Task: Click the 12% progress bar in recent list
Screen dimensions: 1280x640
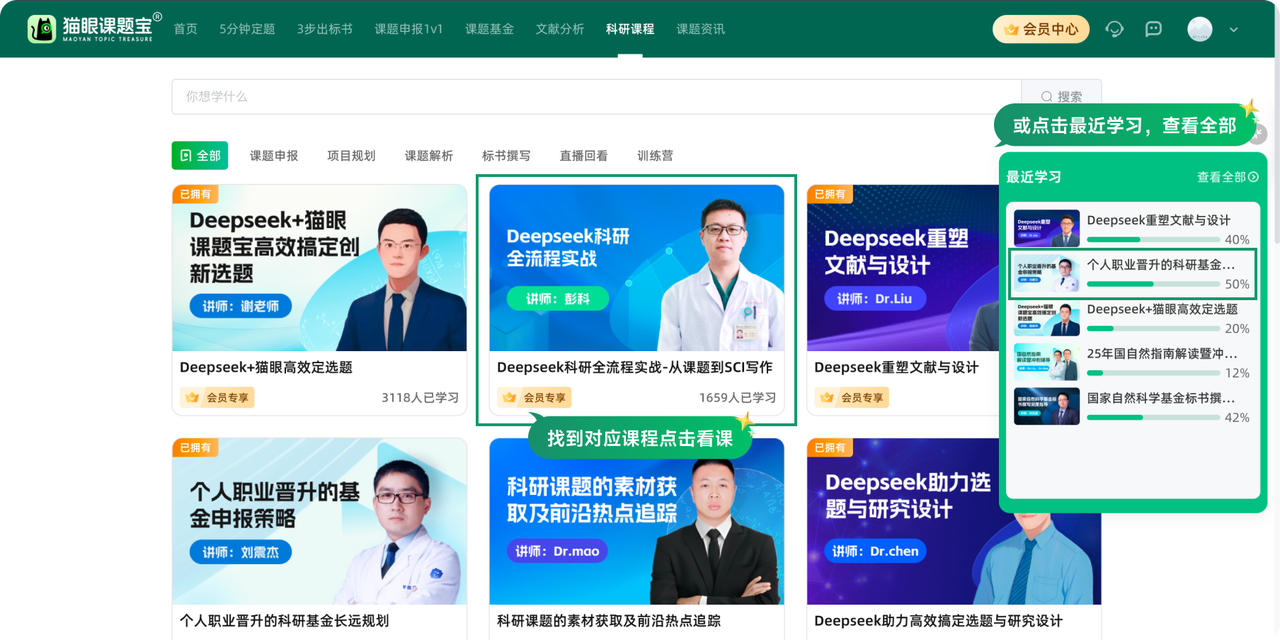Action: 1153,373
